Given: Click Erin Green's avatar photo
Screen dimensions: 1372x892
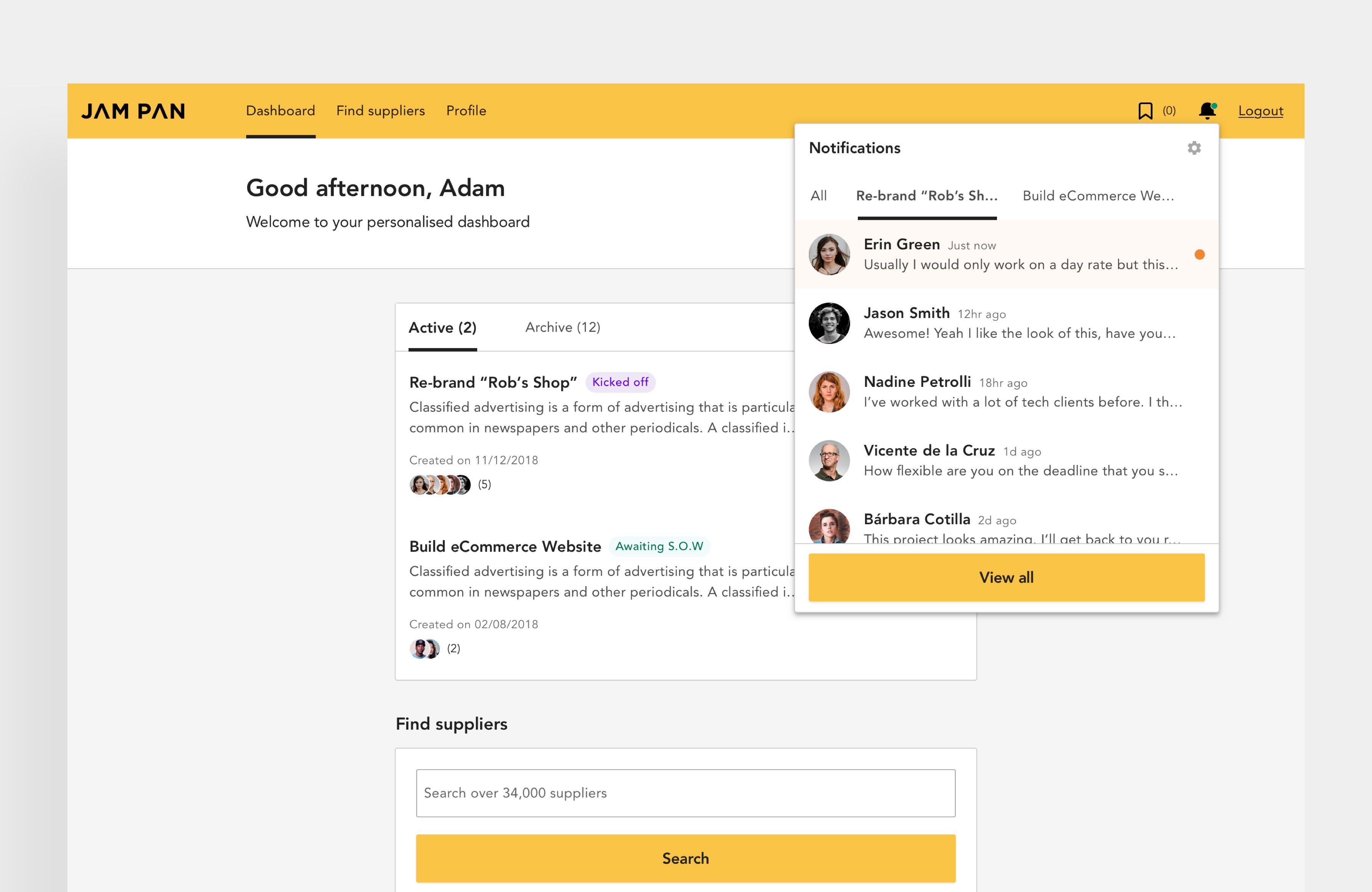Looking at the screenshot, I should 829,254.
